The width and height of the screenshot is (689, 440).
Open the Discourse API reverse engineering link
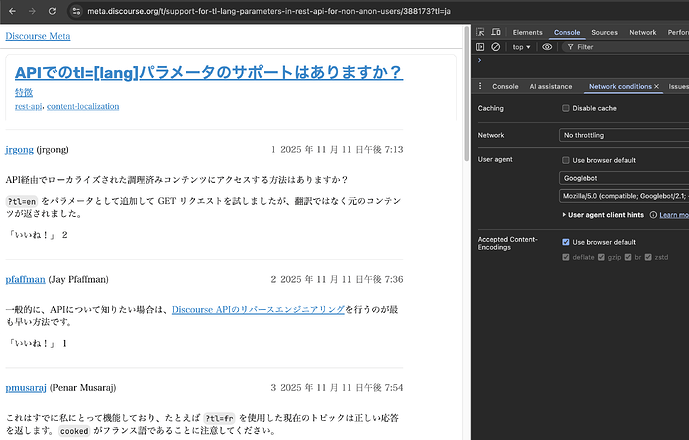click(x=258, y=309)
